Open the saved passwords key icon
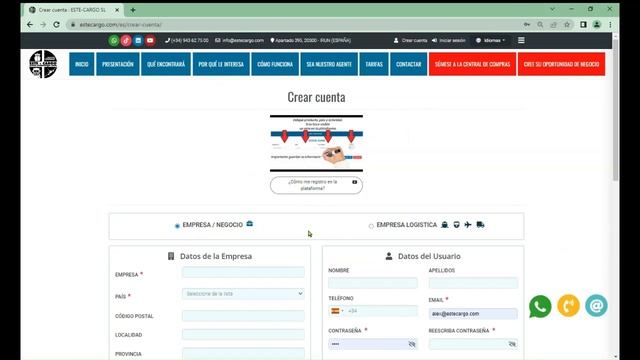The height and width of the screenshot is (360, 640). click(x=527, y=24)
